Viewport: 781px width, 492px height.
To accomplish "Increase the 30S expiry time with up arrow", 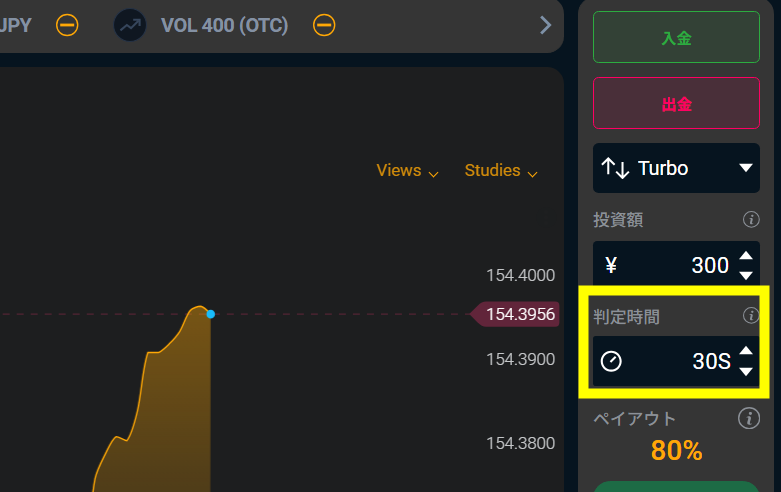I will 746,351.
